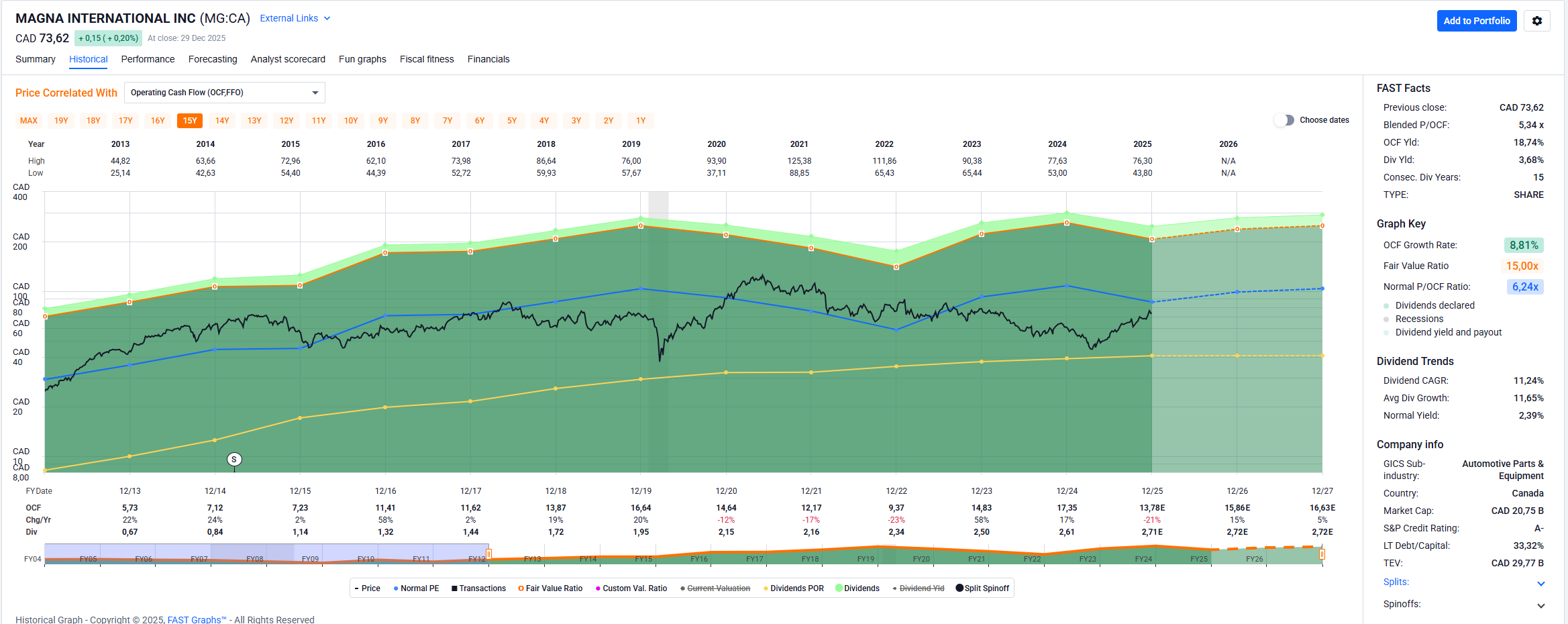Toggle the Split Spinoff legend icon
The height and width of the screenshot is (624, 1568).
coord(959,588)
